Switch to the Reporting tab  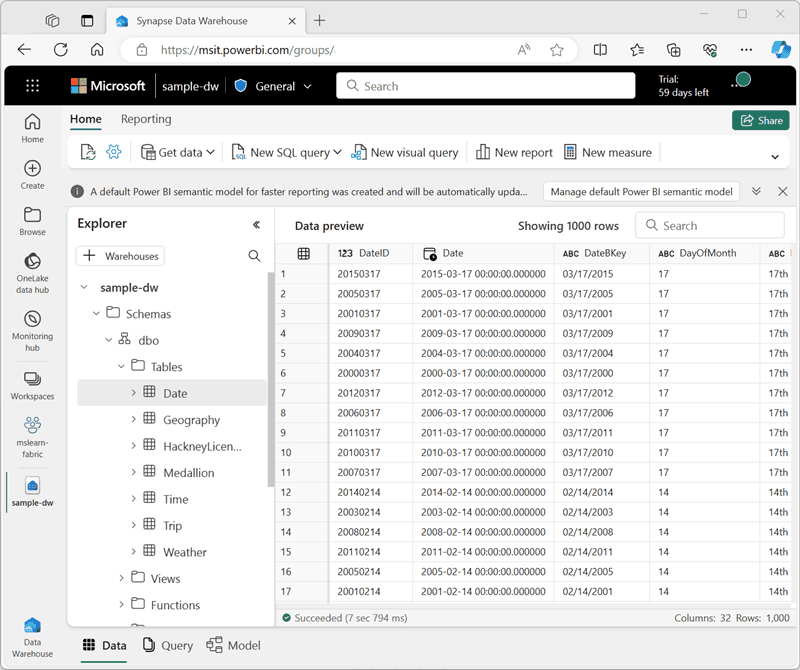click(x=146, y=119)
